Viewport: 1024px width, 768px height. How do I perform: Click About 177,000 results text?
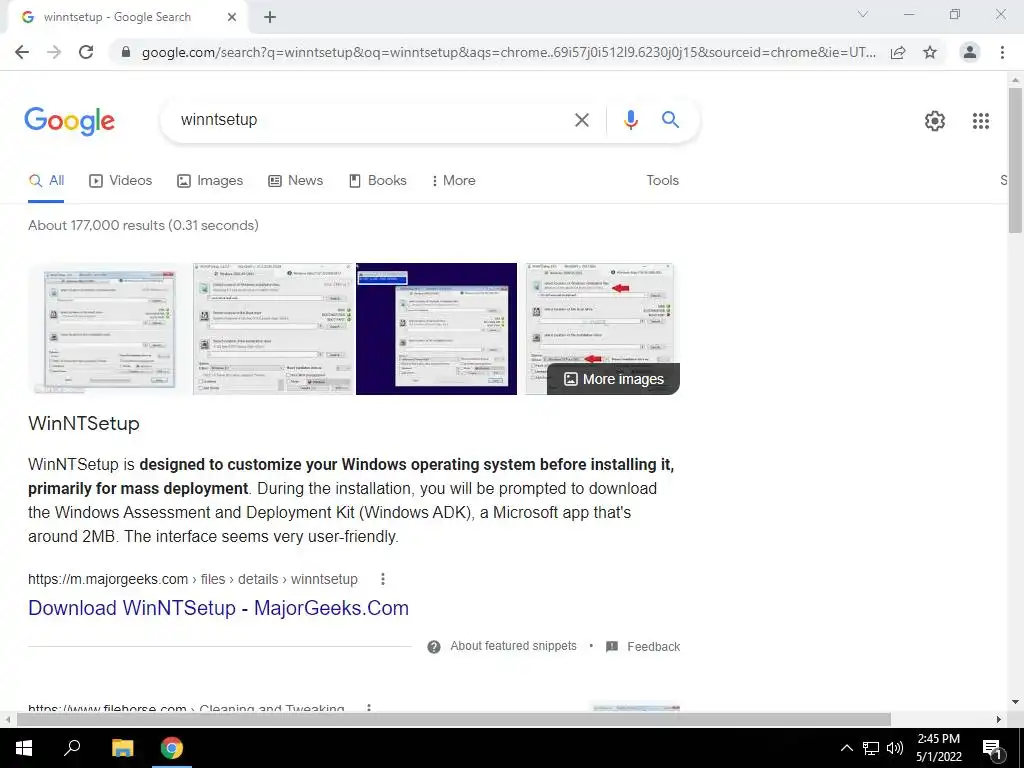point(143,225)
